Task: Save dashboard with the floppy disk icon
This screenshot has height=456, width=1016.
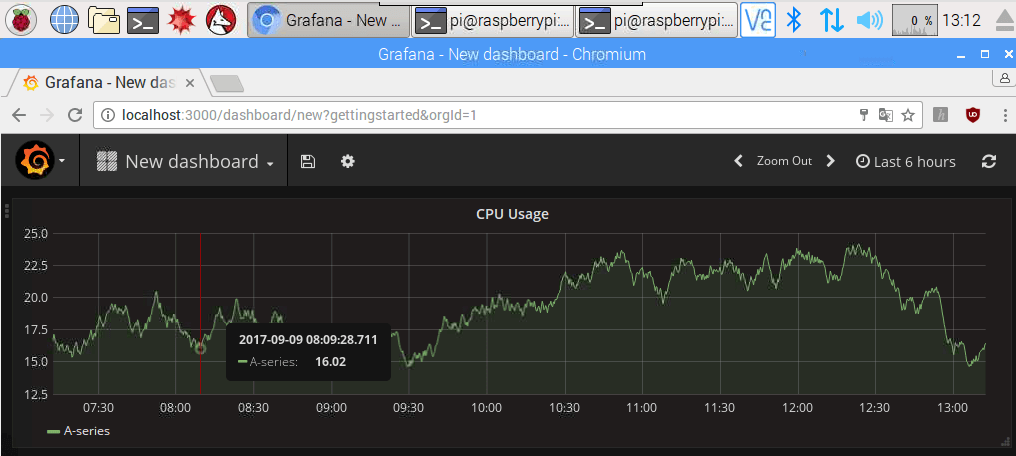Action: tap(308, 161)
